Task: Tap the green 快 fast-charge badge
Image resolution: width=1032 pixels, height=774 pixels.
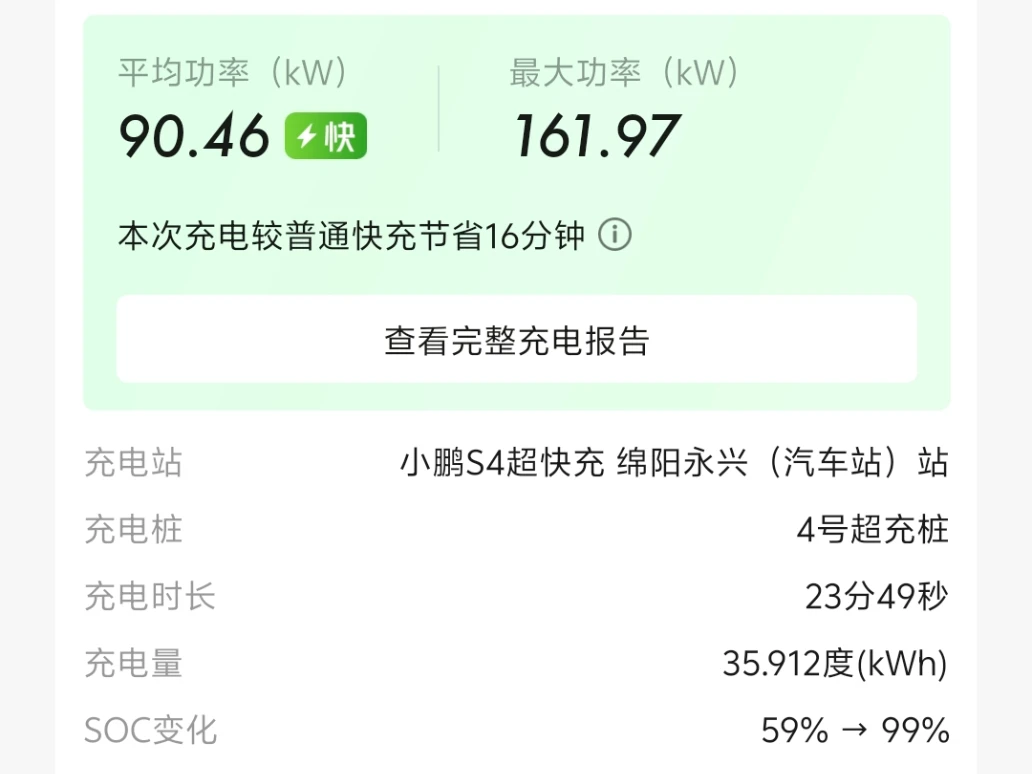Action: click(326, 136)
